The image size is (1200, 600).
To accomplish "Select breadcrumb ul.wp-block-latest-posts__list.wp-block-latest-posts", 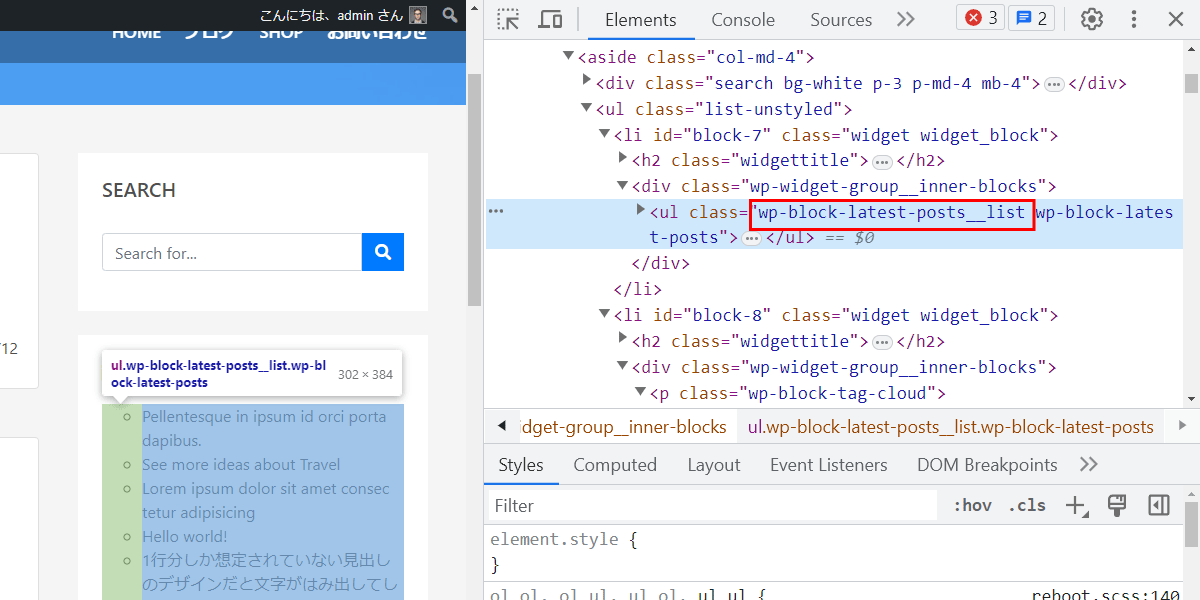I will click(x=950, y=427).
